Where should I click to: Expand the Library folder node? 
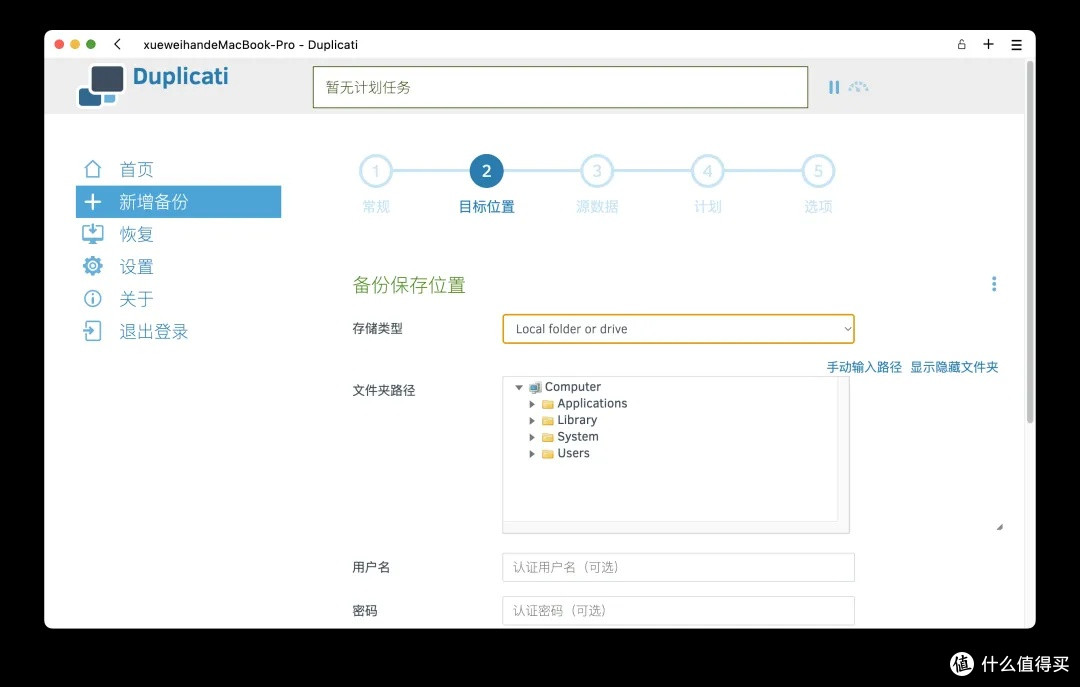point(532,420)
